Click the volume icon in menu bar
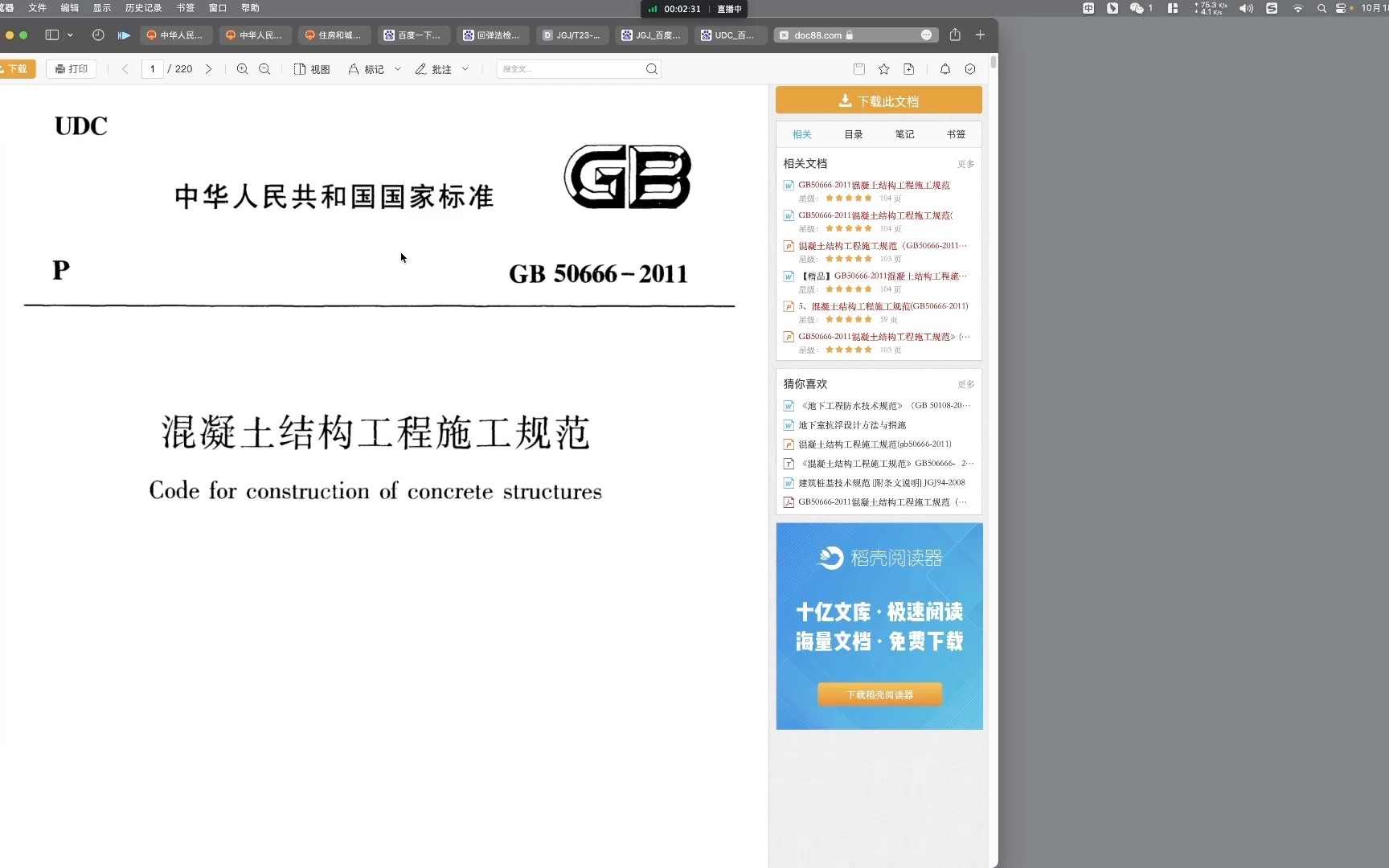Screen dimensions: 1389x868 coord(1246,8)
